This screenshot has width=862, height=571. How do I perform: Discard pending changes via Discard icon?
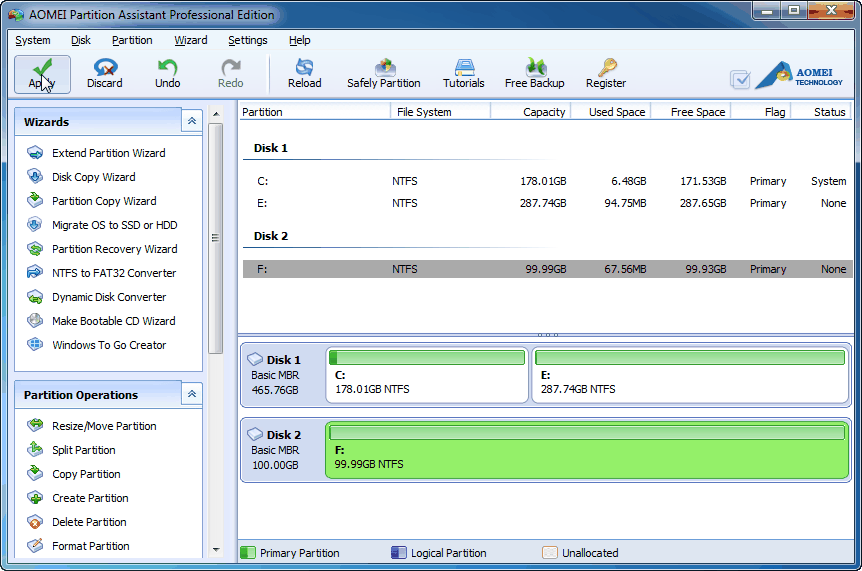[104, 74]
